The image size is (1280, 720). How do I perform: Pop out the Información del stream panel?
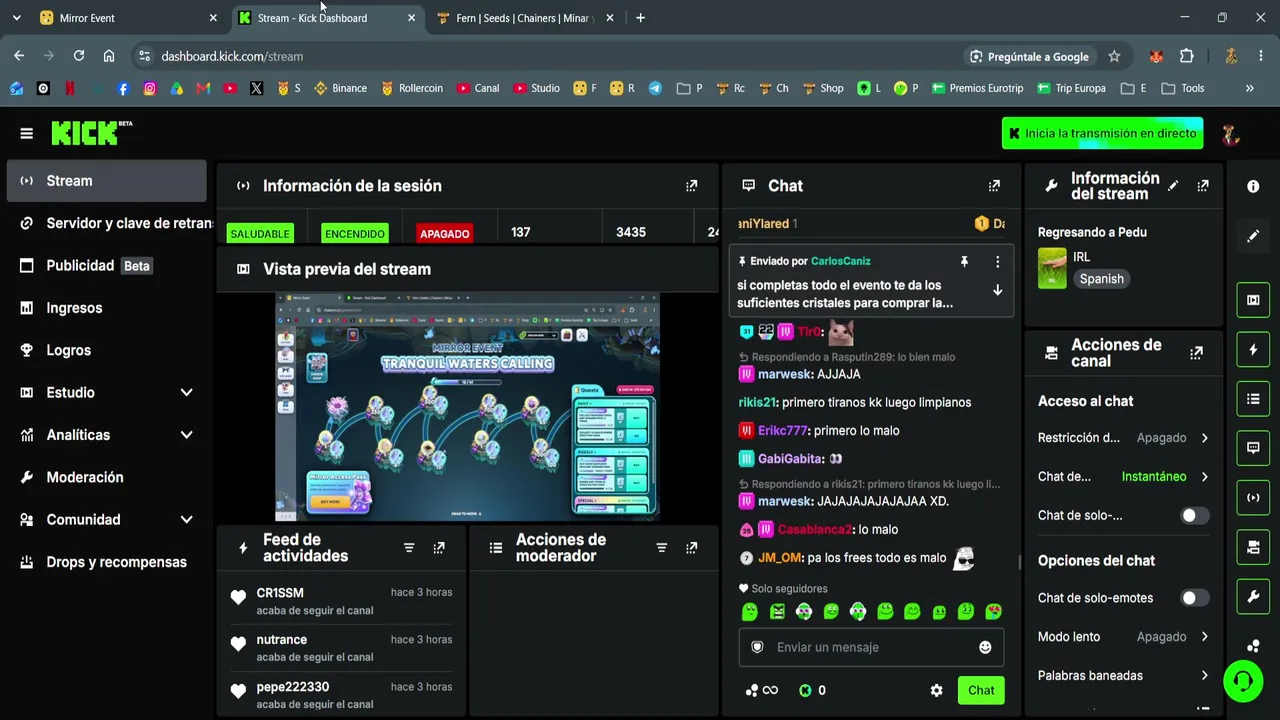pyautogui.click(x=1203, y=186)
